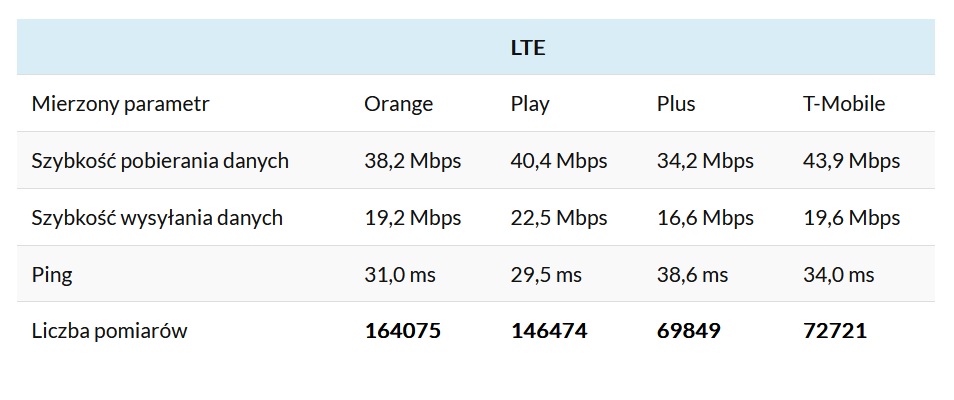Click the Orange column header
The image size is (954, 400).
(x=398, y=104)
